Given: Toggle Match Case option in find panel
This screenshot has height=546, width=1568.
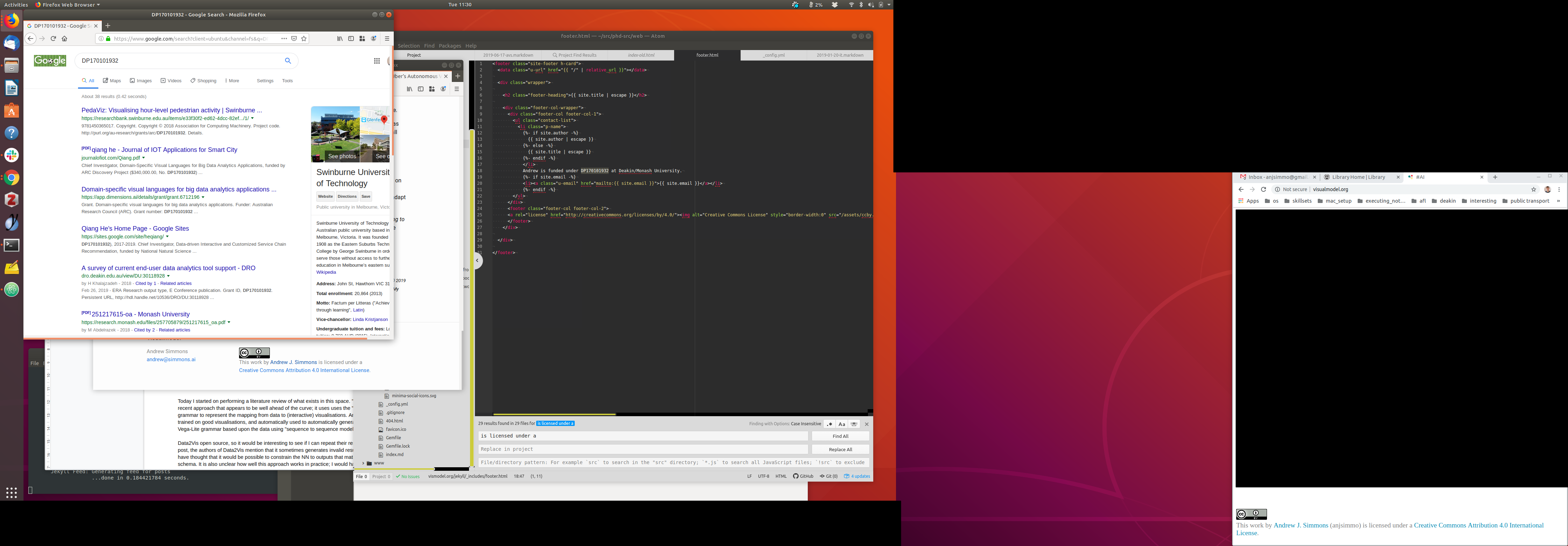Looking at the screenshot, I should click(842, 424).
